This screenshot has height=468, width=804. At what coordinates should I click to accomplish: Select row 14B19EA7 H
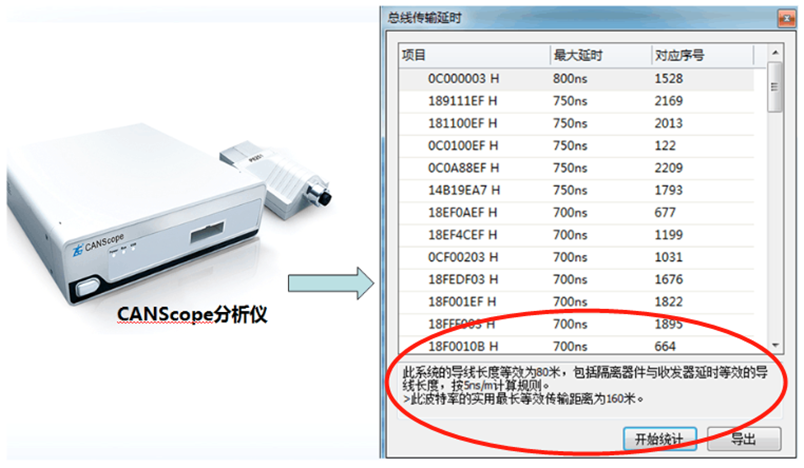(x=577, y=191)
